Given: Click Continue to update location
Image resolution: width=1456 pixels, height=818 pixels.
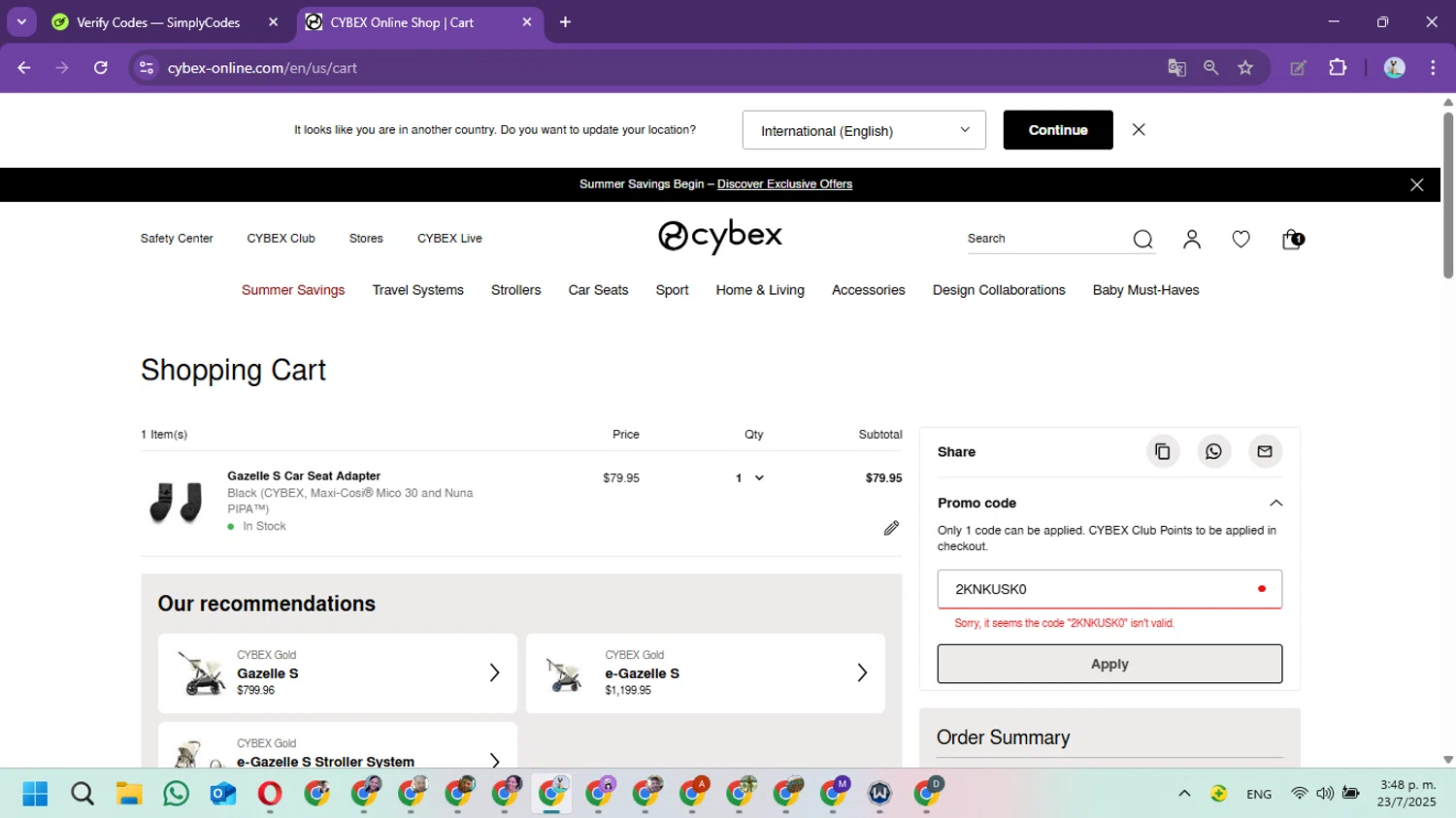Looking at the screenshot, I should tap(1058, 130).
